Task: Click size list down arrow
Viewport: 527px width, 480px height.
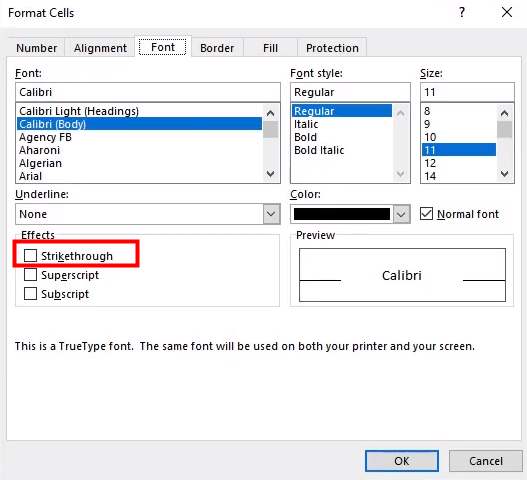Action: (x=504, y=174)
